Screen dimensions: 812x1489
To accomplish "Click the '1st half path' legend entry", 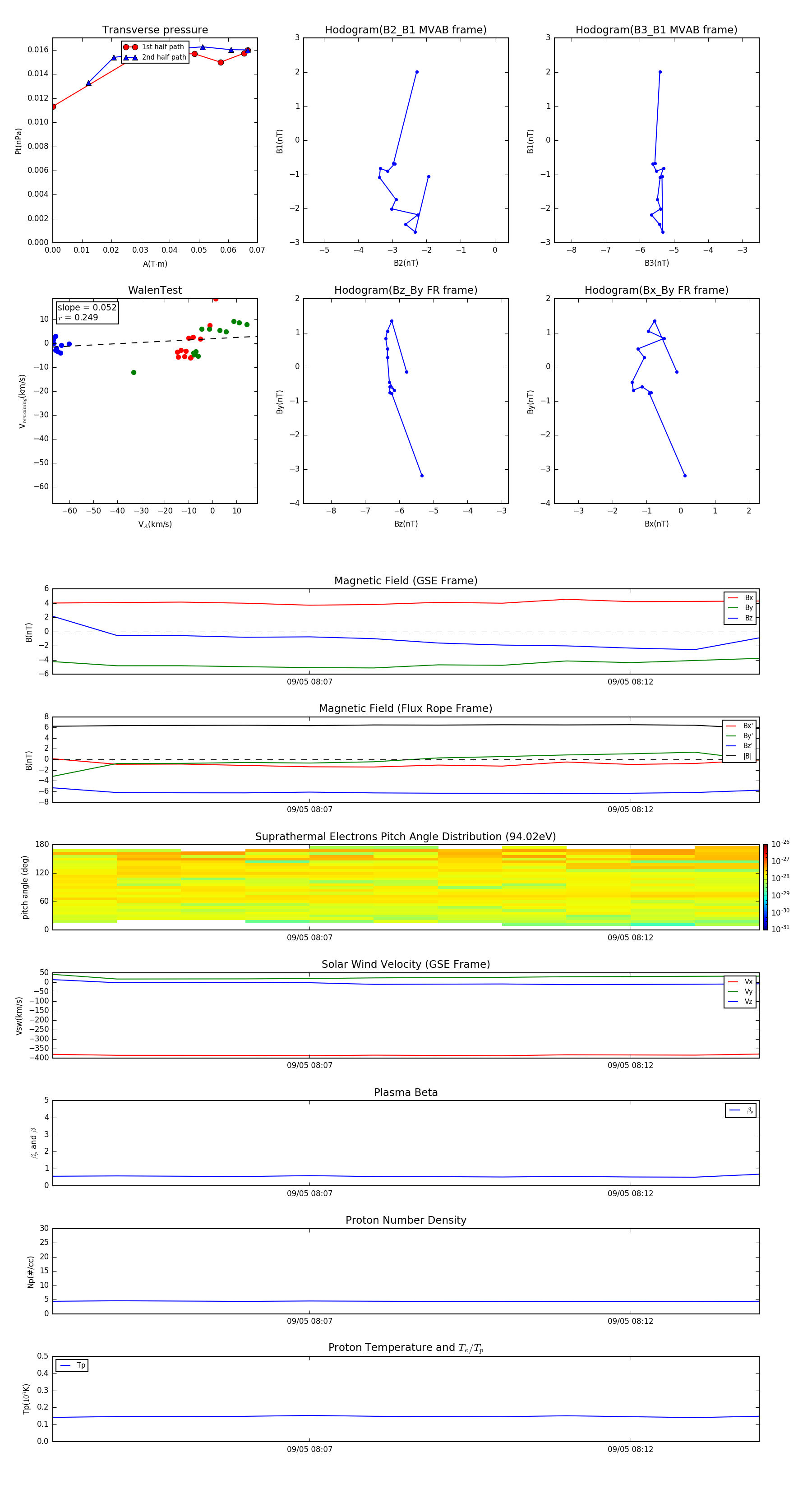I will [154, 47].
